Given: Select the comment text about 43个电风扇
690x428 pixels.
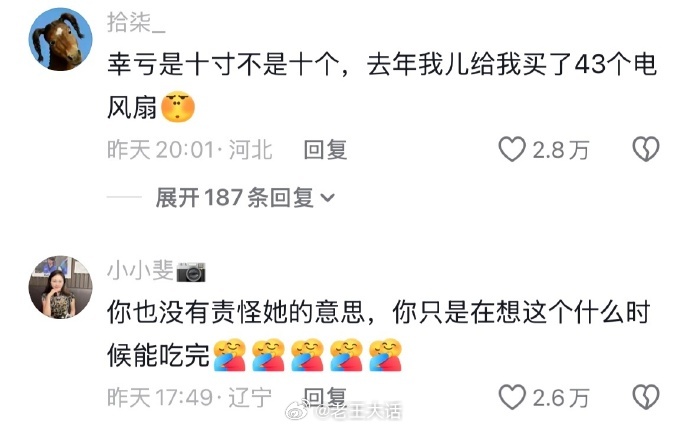Looking at the screenshot, I should (x=382, y=85).
